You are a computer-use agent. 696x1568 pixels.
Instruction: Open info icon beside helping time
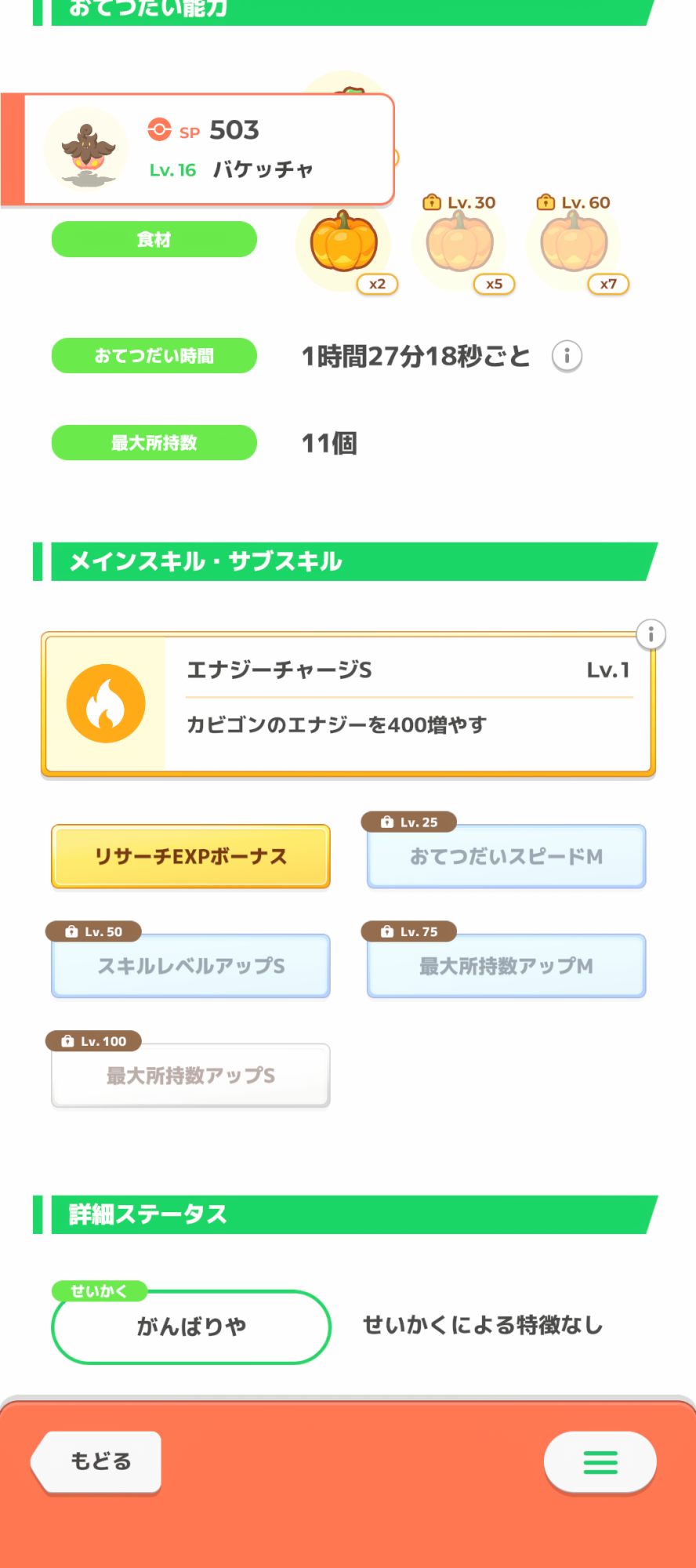pyautogui.click(x=567, y=356)
